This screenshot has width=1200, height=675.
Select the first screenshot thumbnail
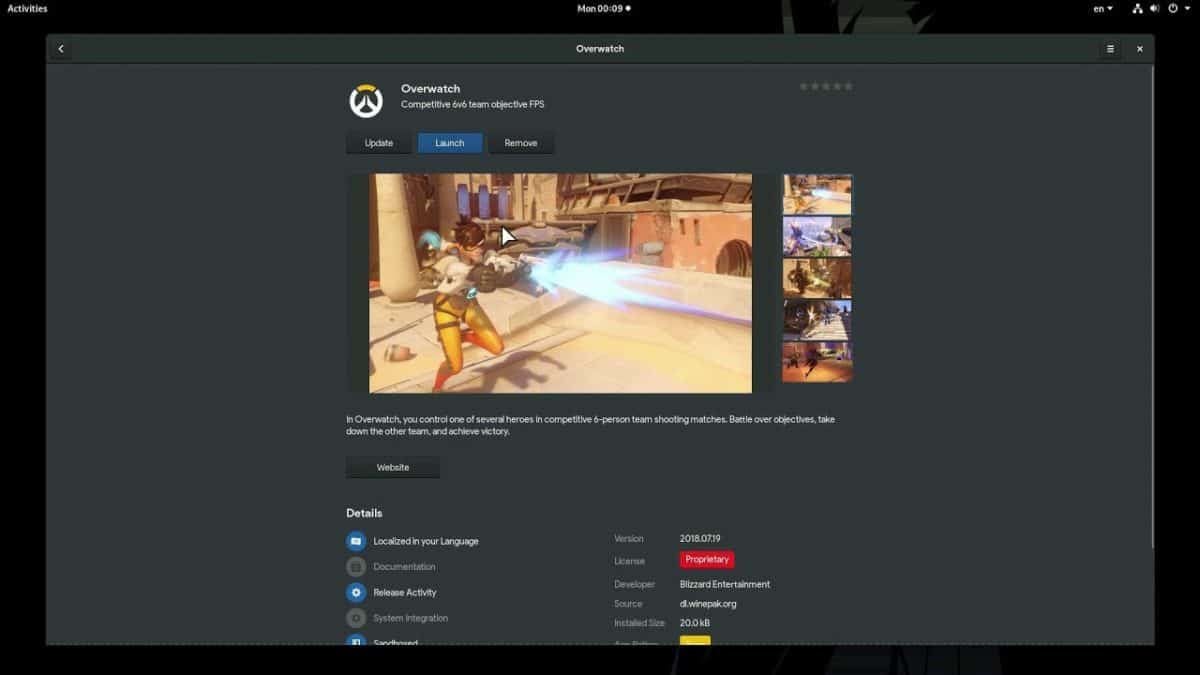pyautogui.click(x=817, y=195)
